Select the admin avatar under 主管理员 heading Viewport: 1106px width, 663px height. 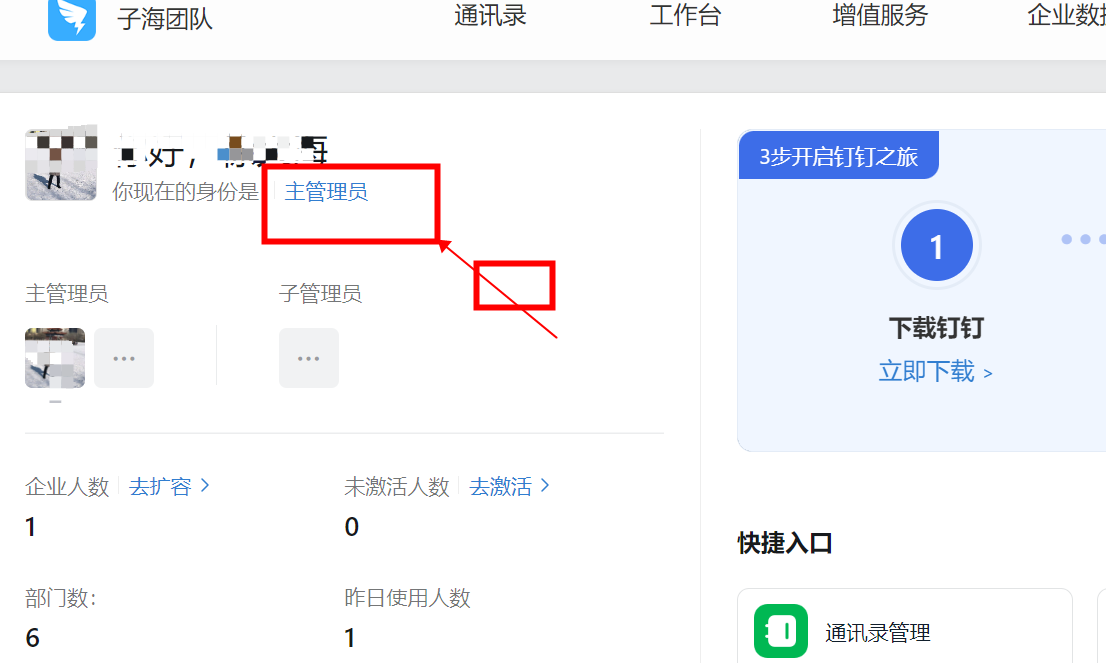click(x=55, y=358)
